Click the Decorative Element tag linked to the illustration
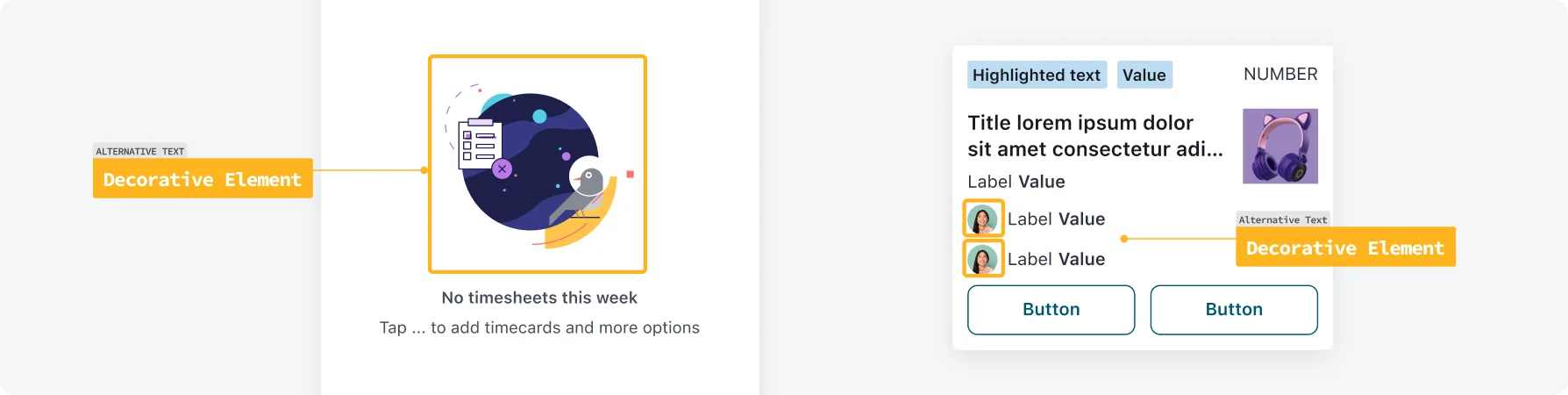 pyautogui.click(x=203, y=179)
